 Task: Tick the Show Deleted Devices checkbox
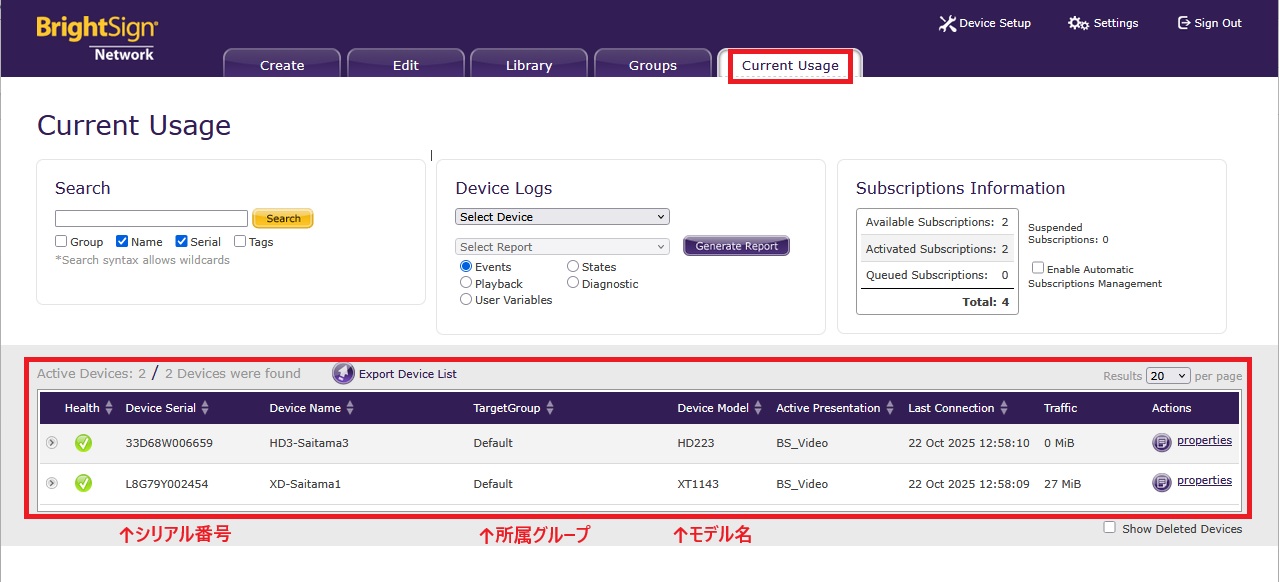click(1109, 528)
